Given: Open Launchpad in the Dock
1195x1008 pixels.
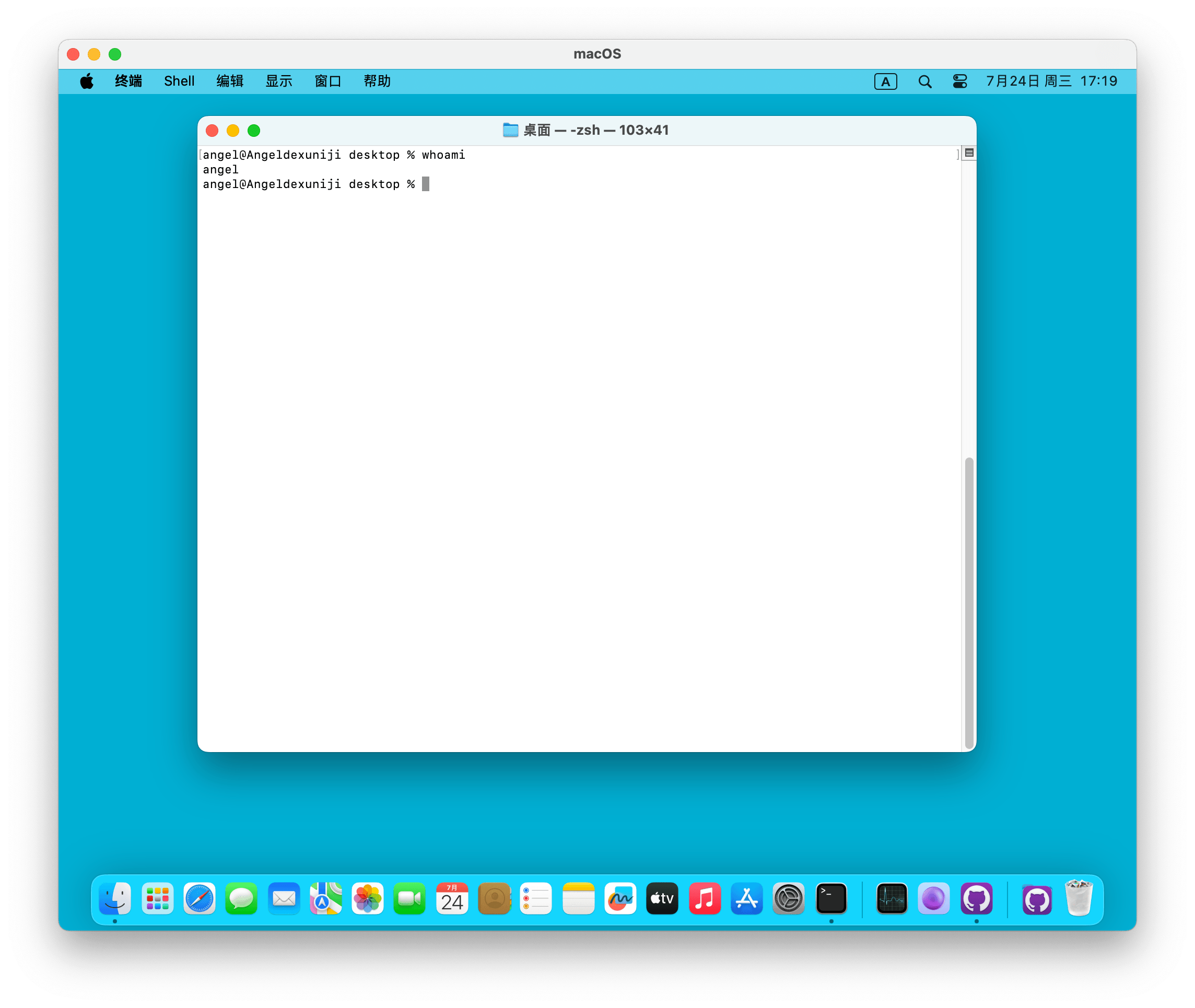Looking at the screenshot, I should point(157,899).
